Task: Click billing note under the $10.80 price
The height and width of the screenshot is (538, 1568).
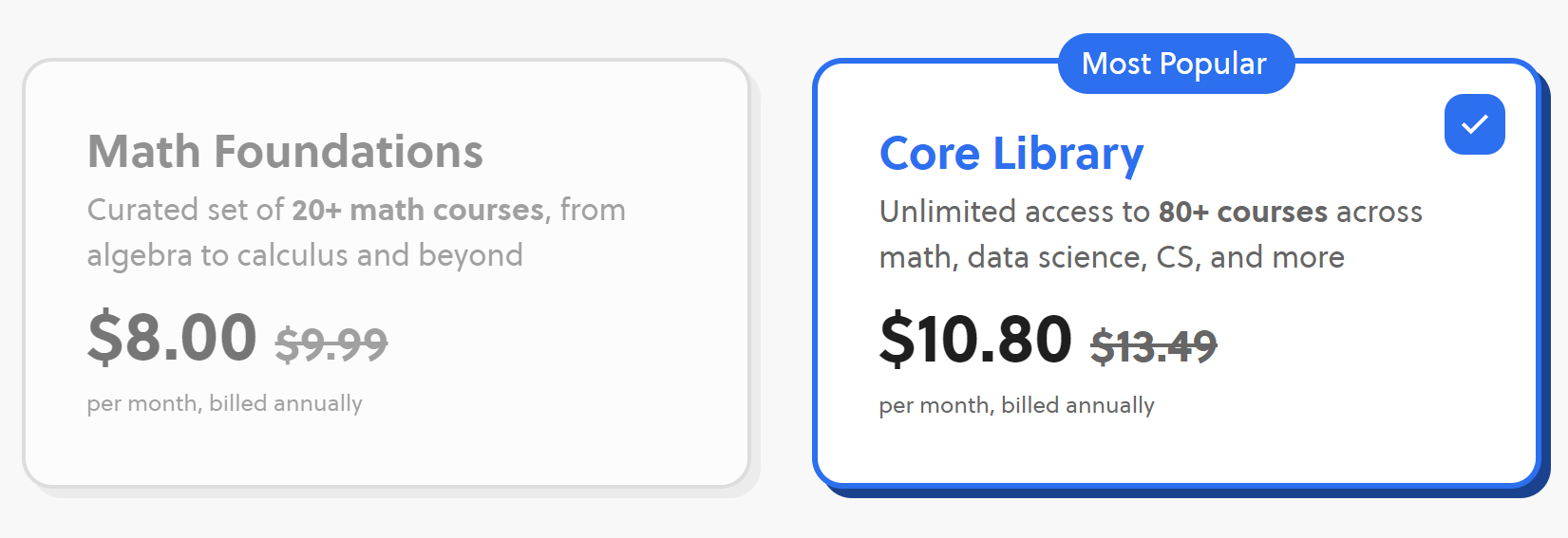Action: (1016, 405)
